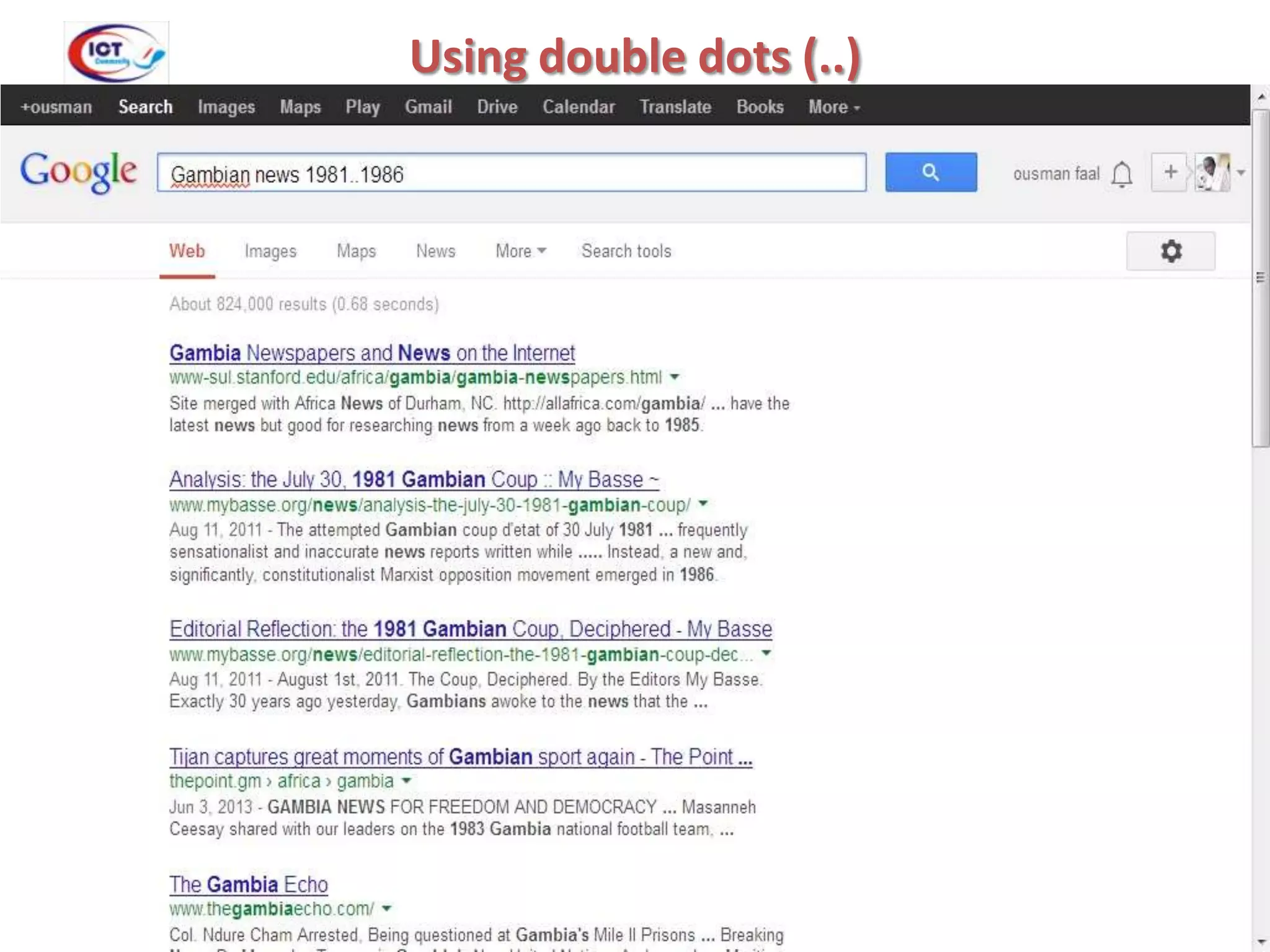Expand arrow beside thegambiaecho.com URL

pyautogui.click(x=386, y=909)
